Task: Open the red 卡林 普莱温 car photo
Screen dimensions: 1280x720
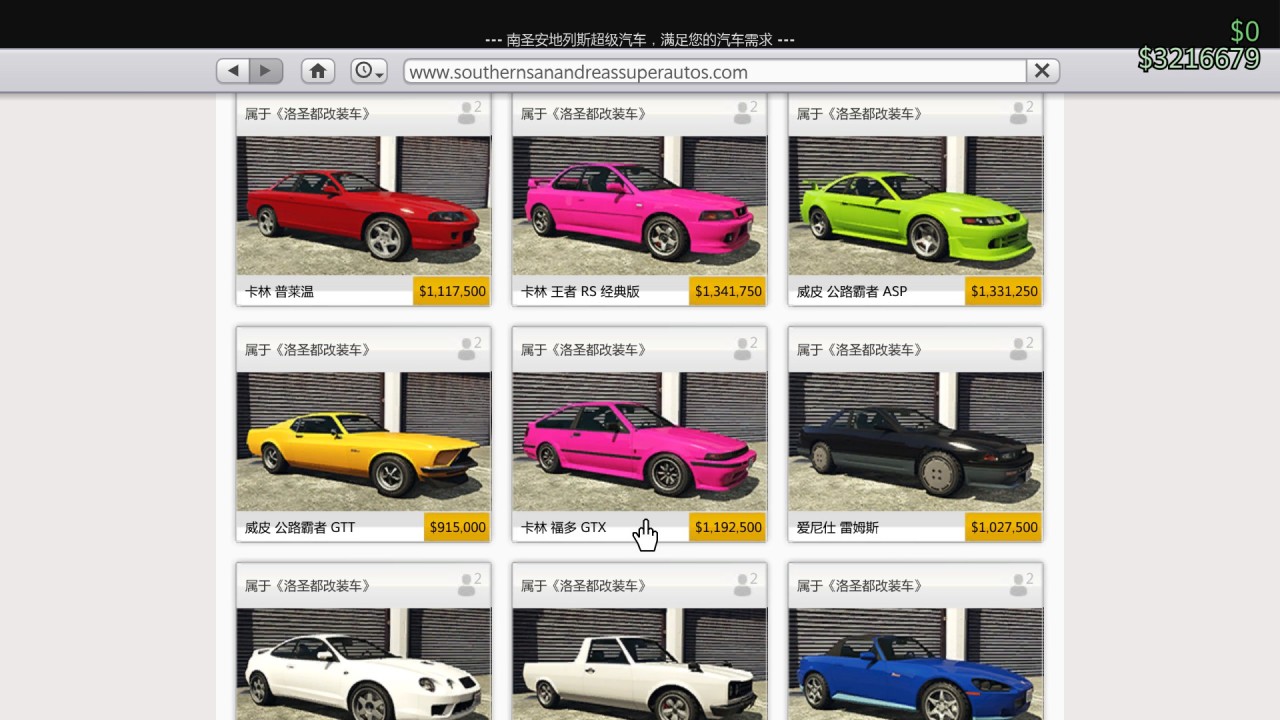Action: tap(364, 206)
